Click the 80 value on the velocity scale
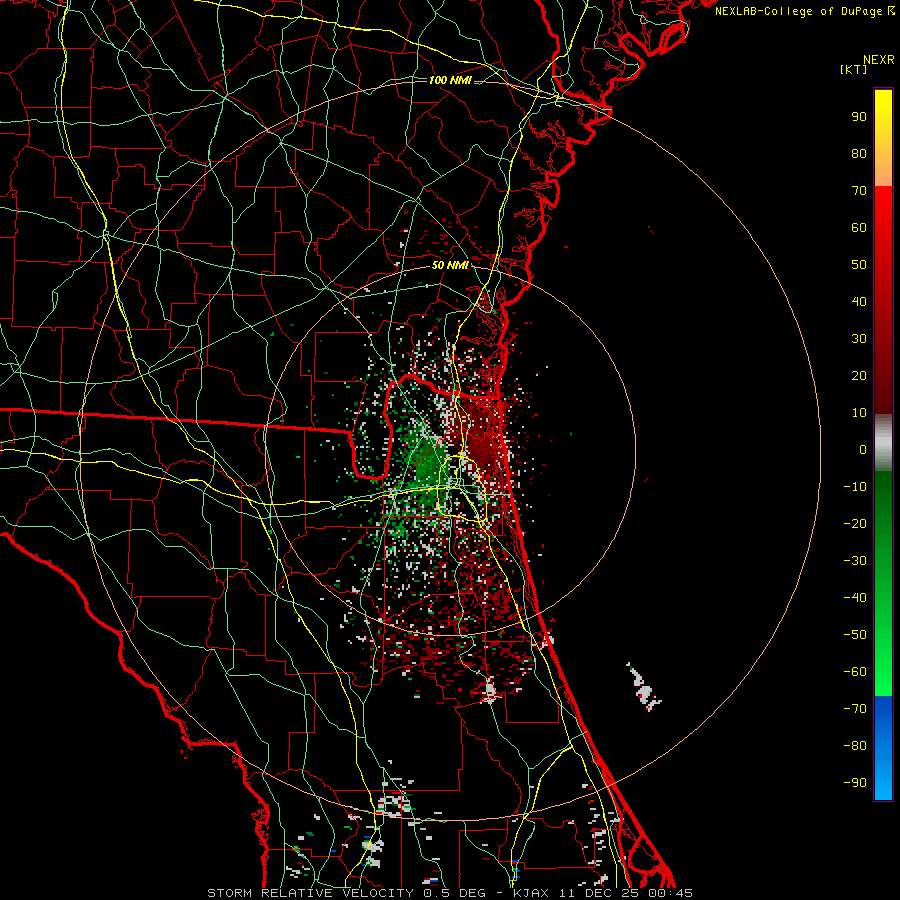 (x=859, y=153)
